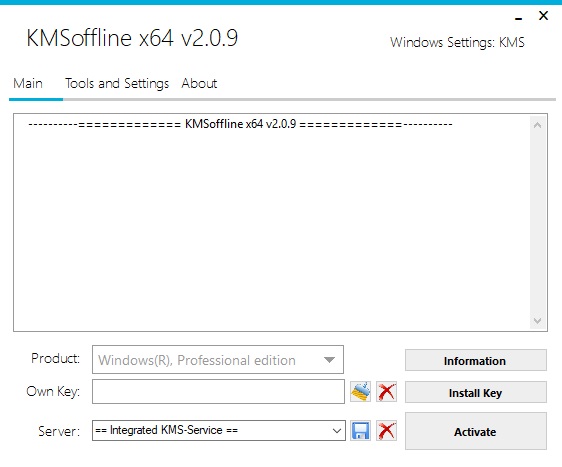562x467 pixels.
Task: Switch to the Main tab
Action: click(28, 84)
